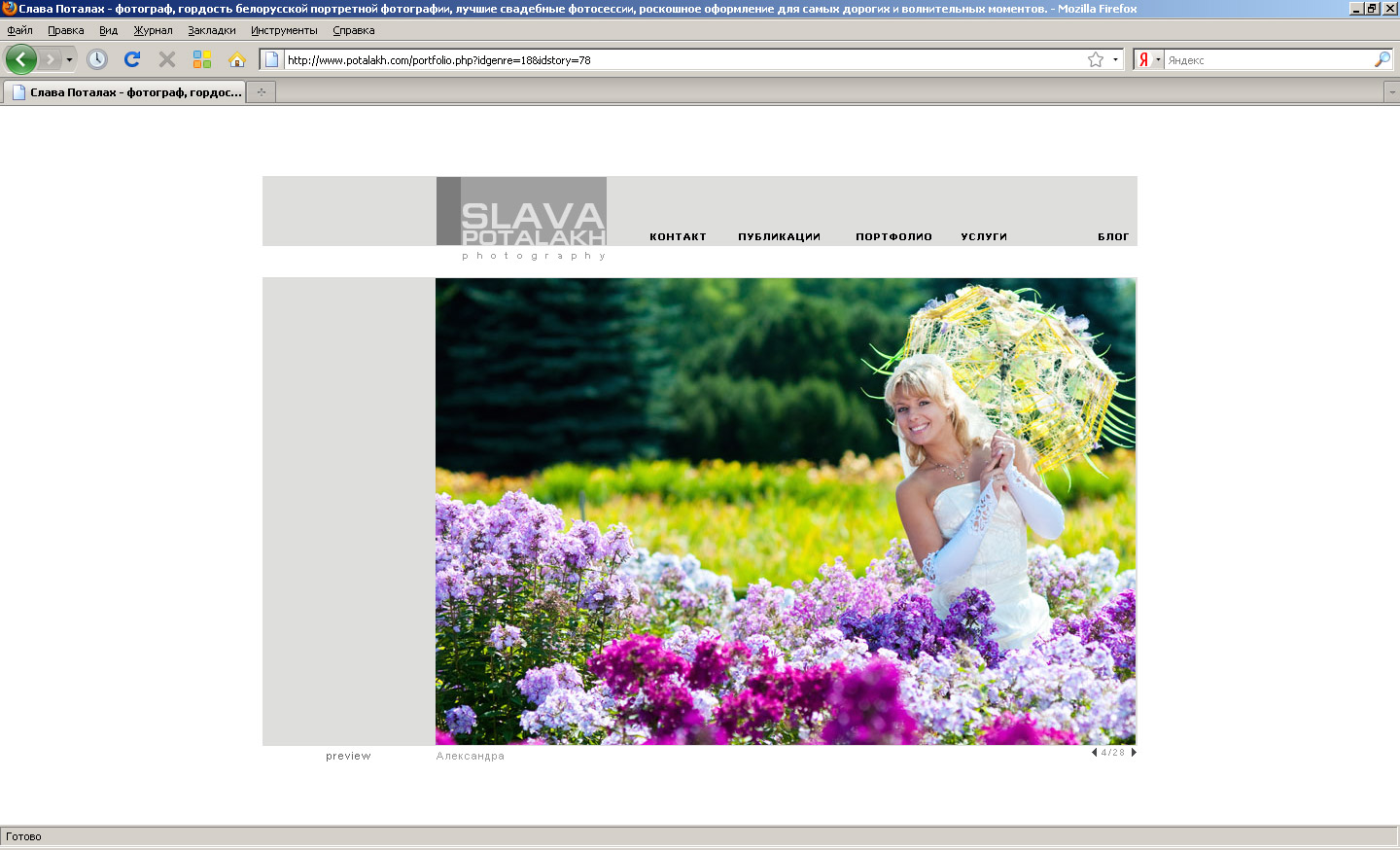Expand the list all tabs dropdown
The image size is (1400, 850).
pyautogui.click(x=1391, y=92)
